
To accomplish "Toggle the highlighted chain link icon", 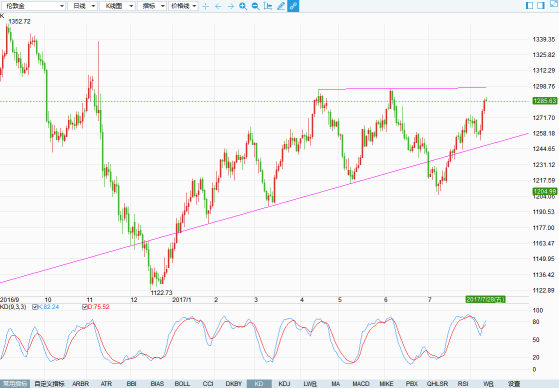I will pos(293,6).
